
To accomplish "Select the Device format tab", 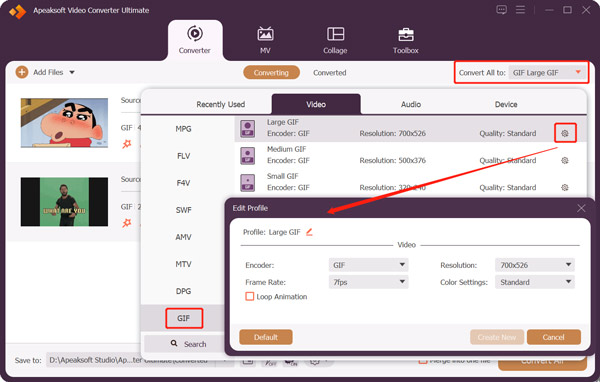I will coord(506,104).
